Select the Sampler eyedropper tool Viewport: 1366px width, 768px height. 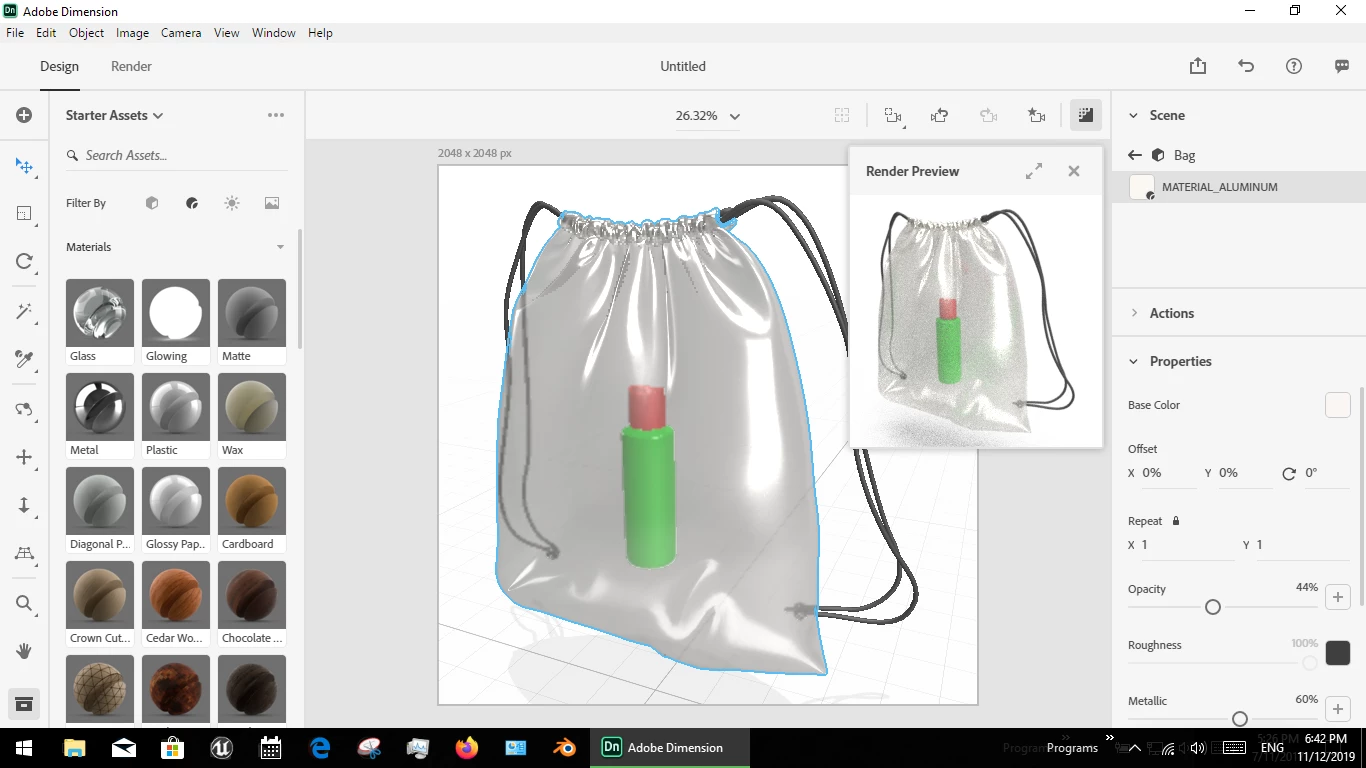pyautogui.click(x=24, y=359)
